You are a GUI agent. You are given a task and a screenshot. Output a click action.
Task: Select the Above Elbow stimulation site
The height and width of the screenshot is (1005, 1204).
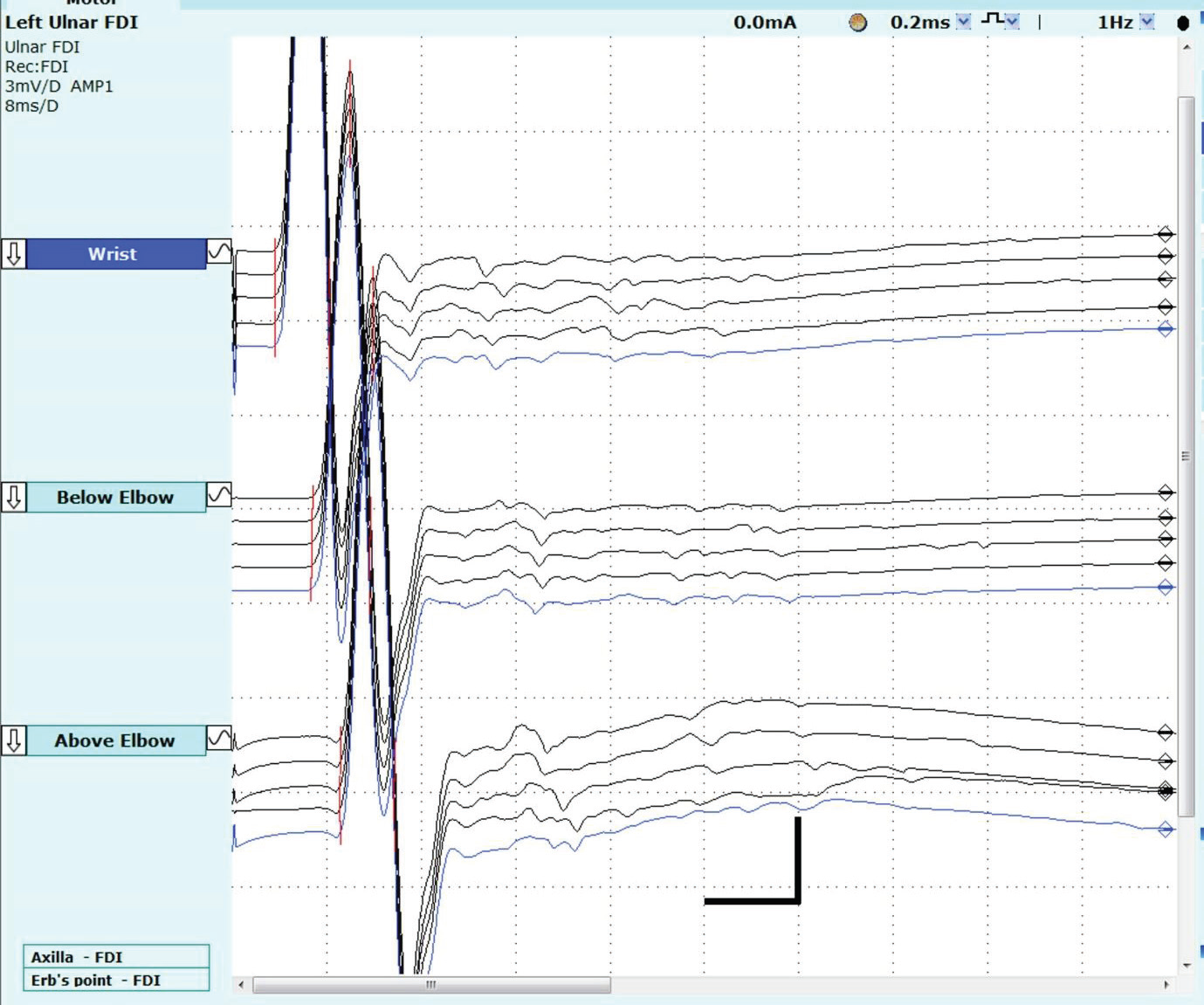pos(115,740)
